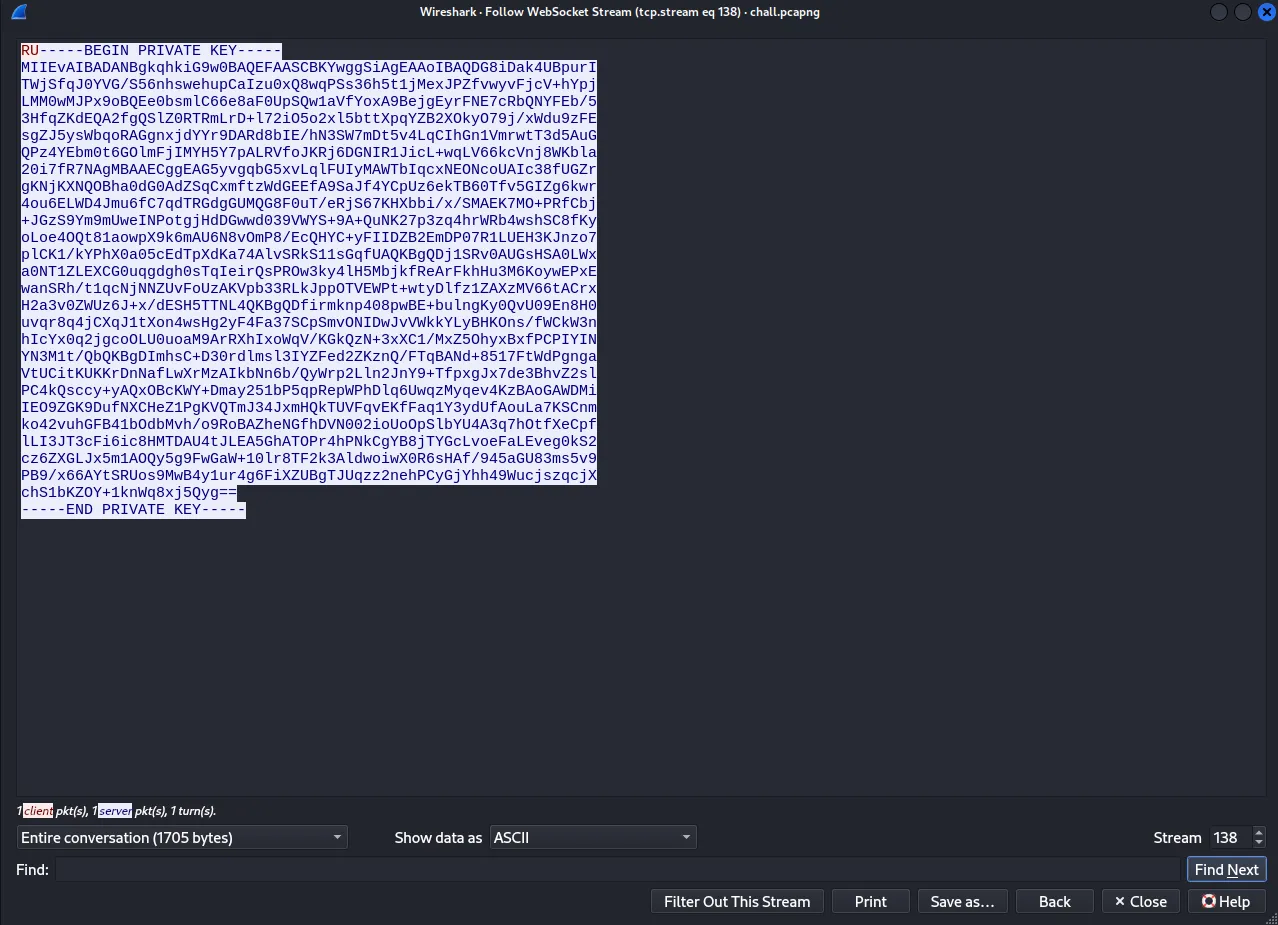Open the Save as… dialog
Image resolution: width=1278 pixels, height=925 pixels.
pos(962,901)
